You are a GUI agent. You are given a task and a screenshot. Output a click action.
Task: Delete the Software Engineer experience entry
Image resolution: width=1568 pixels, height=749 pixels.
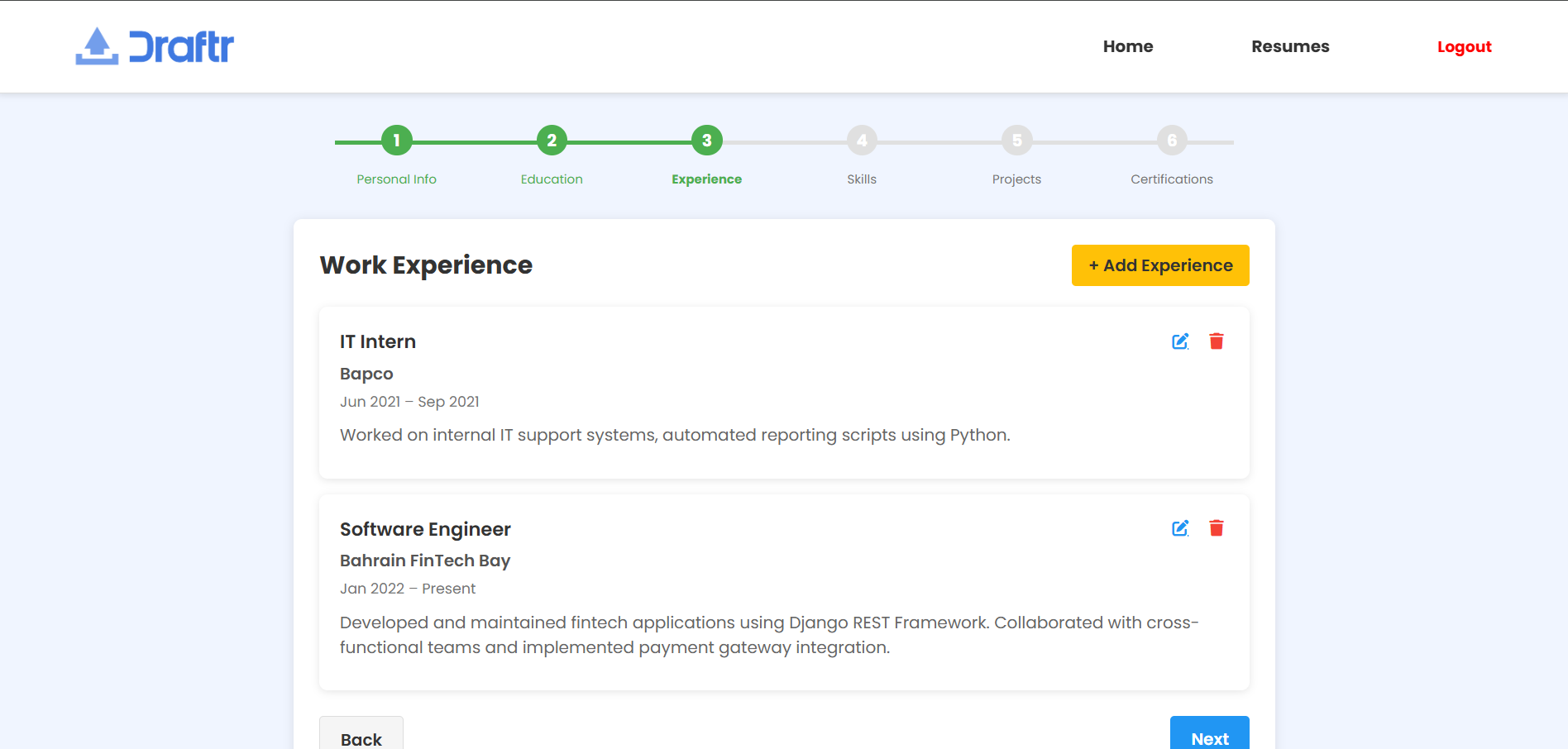(x=1216, y=528)
